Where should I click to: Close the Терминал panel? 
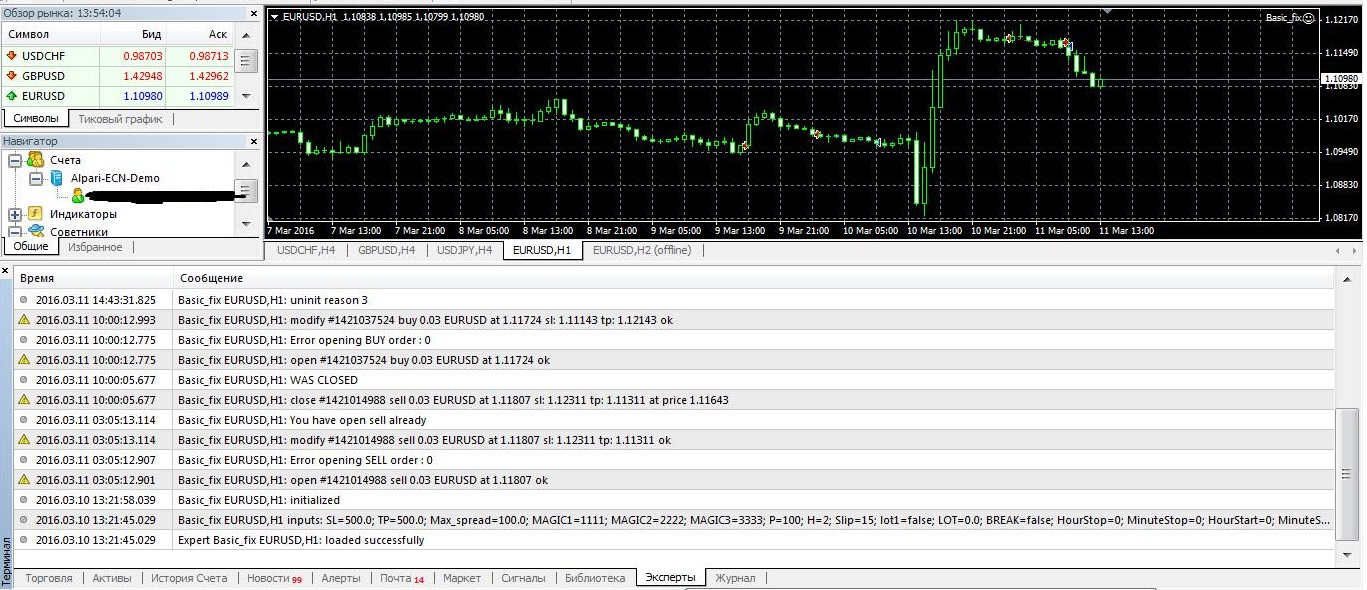pos(6,269)
